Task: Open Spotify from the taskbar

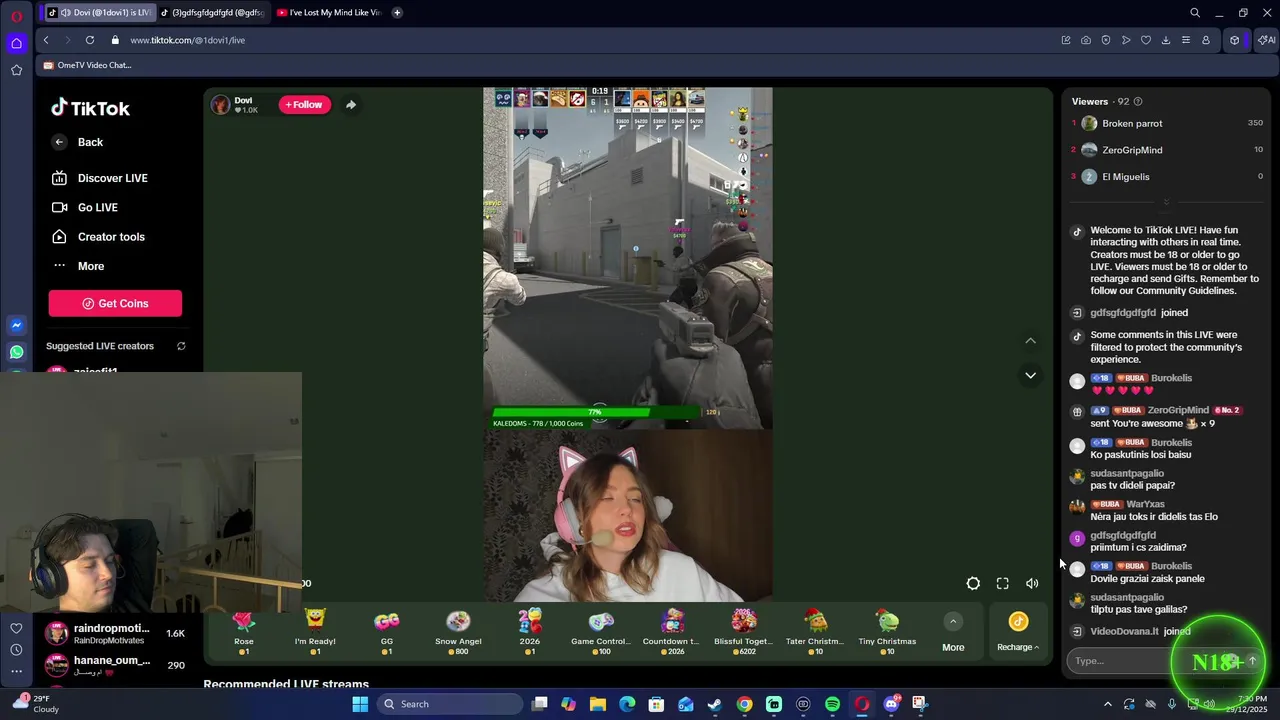Action: pyautogui.click(x=832, y=704)
